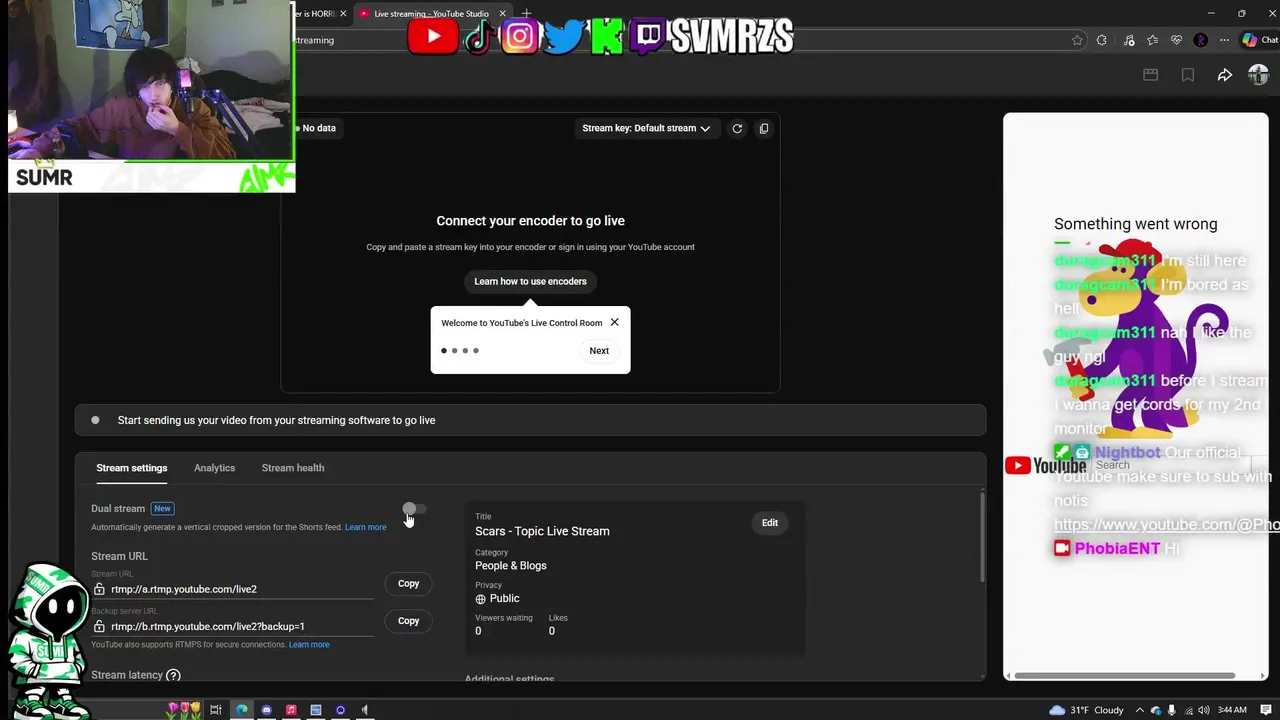
Task: Close the HORR browser tab
Action: [343, 14]
